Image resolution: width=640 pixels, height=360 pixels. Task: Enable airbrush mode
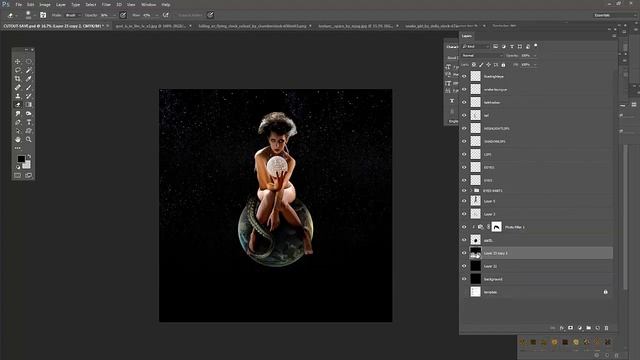point(166,15)
